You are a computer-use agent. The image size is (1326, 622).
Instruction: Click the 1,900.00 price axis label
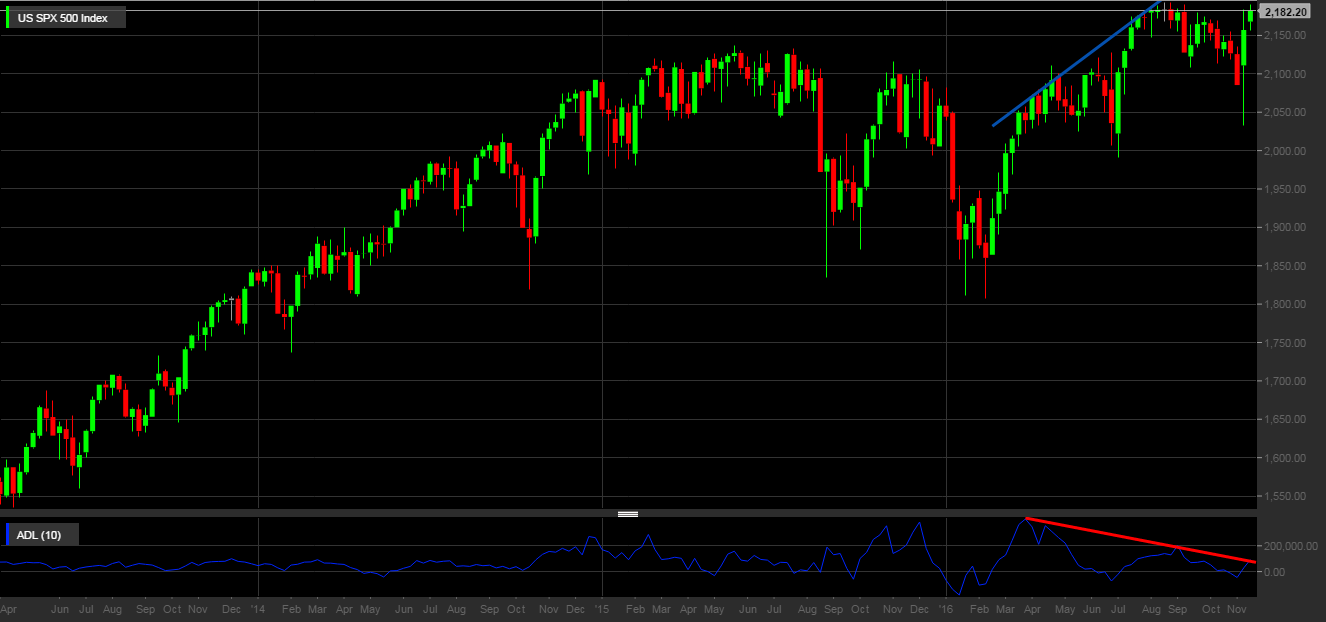1285,228
